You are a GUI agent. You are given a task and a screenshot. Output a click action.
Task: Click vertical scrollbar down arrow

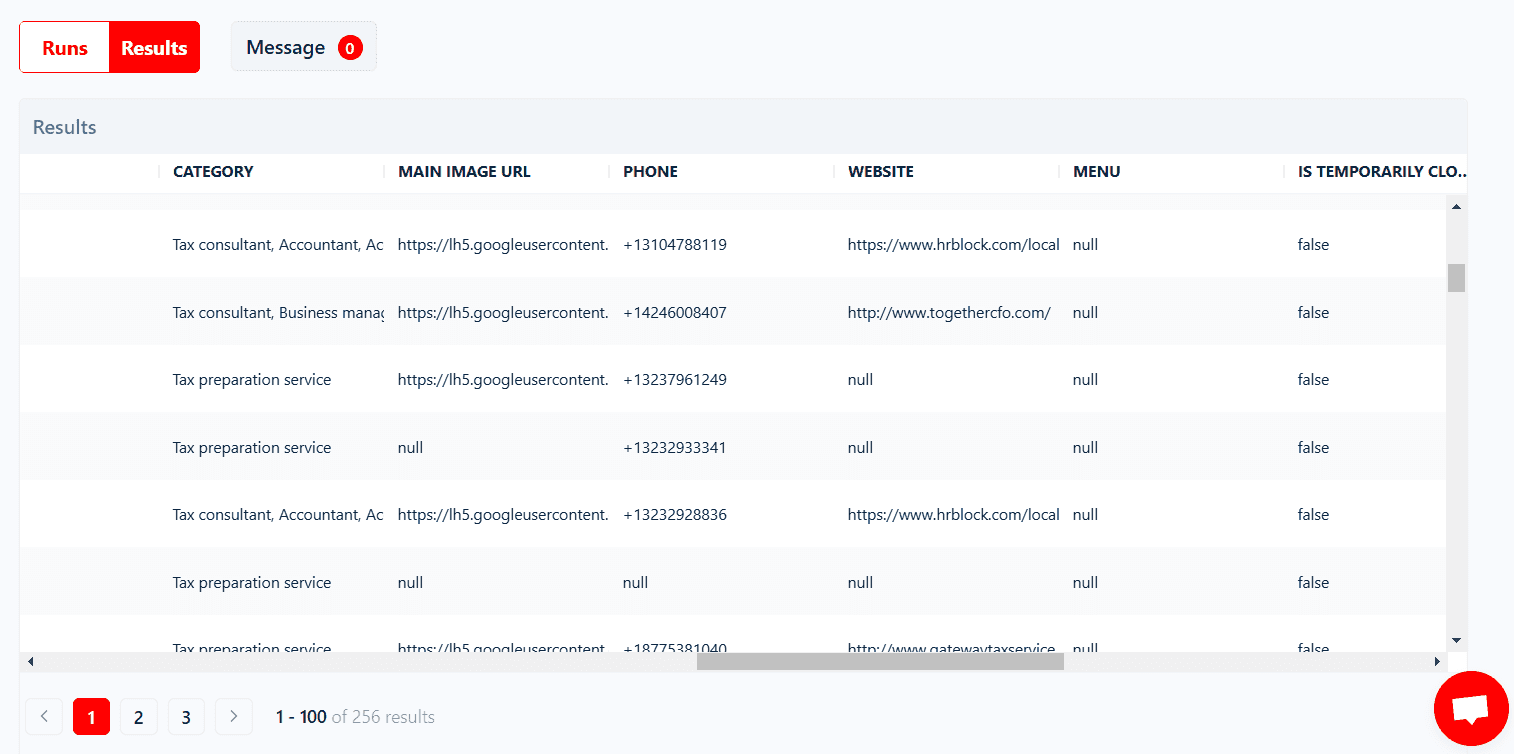1456,640
